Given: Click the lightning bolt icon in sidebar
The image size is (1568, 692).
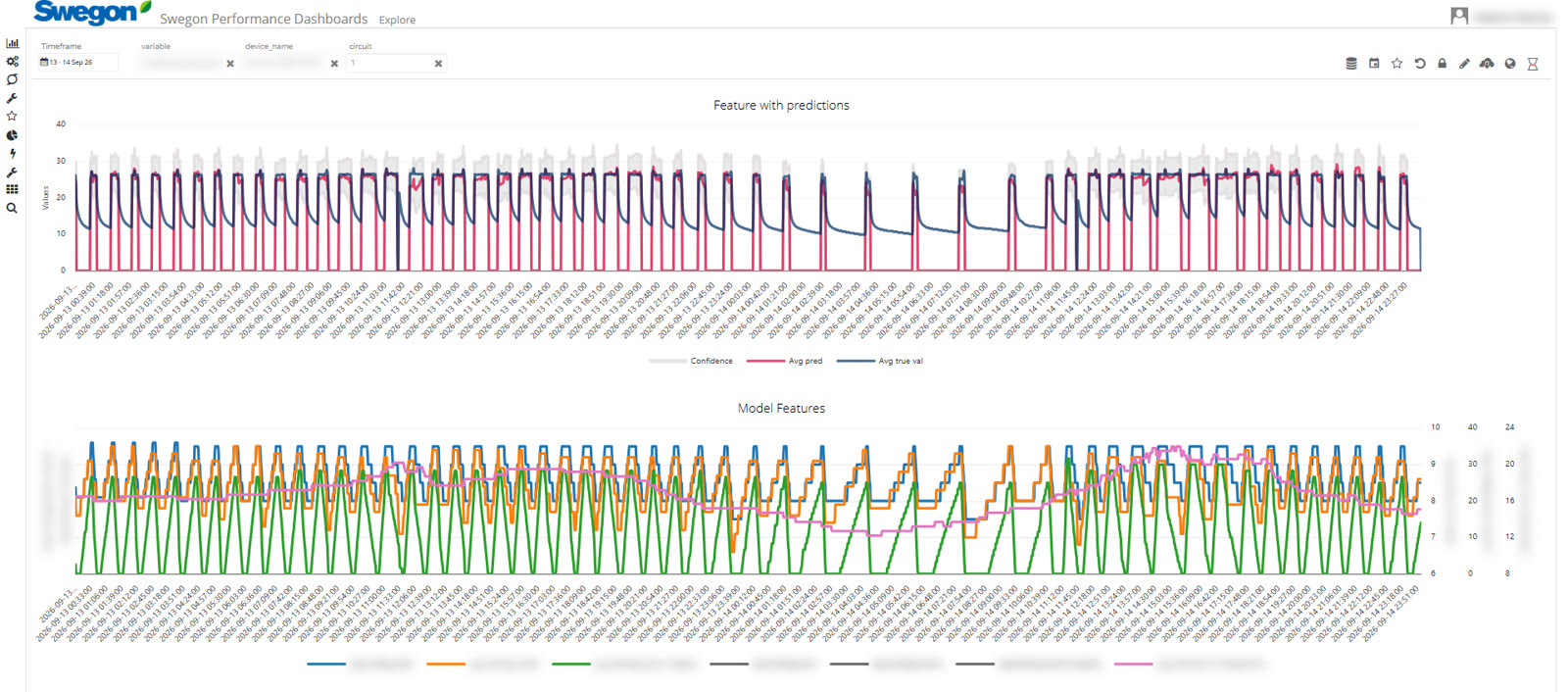Looking at the screenshot, I should pyautogui.click(x=12, y=153).
